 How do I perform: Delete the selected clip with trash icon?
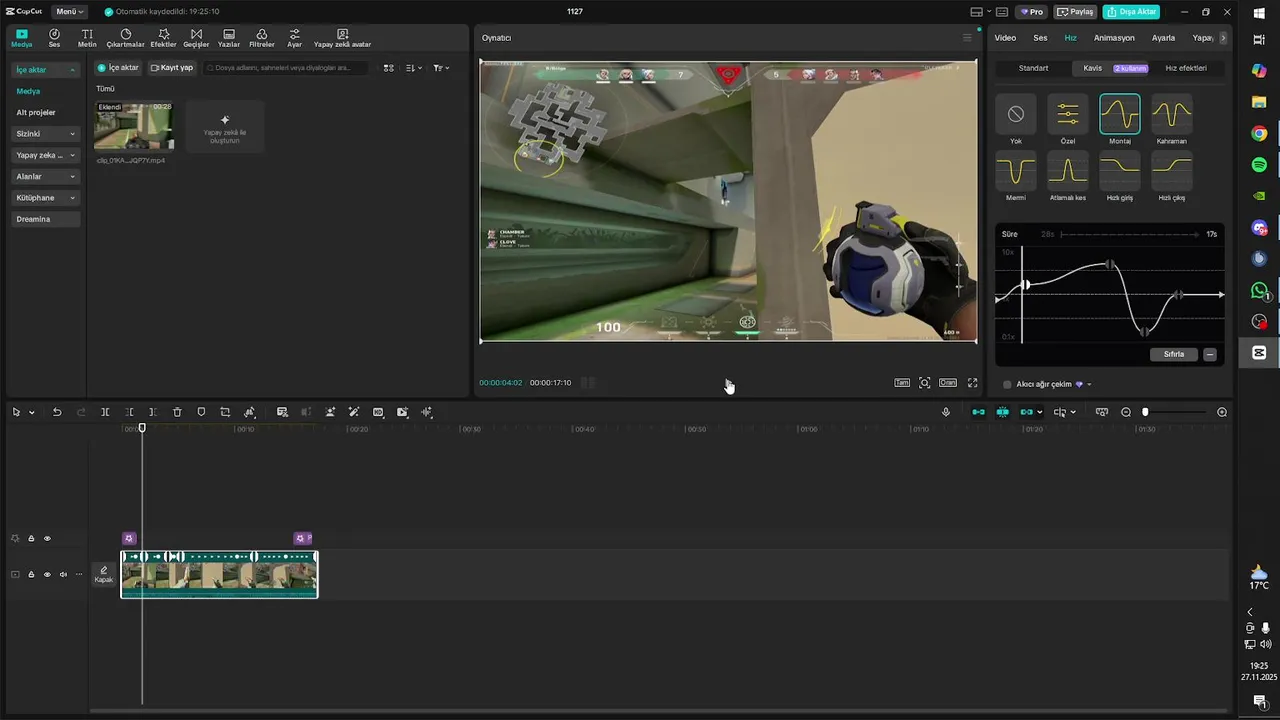click(177, 412)
